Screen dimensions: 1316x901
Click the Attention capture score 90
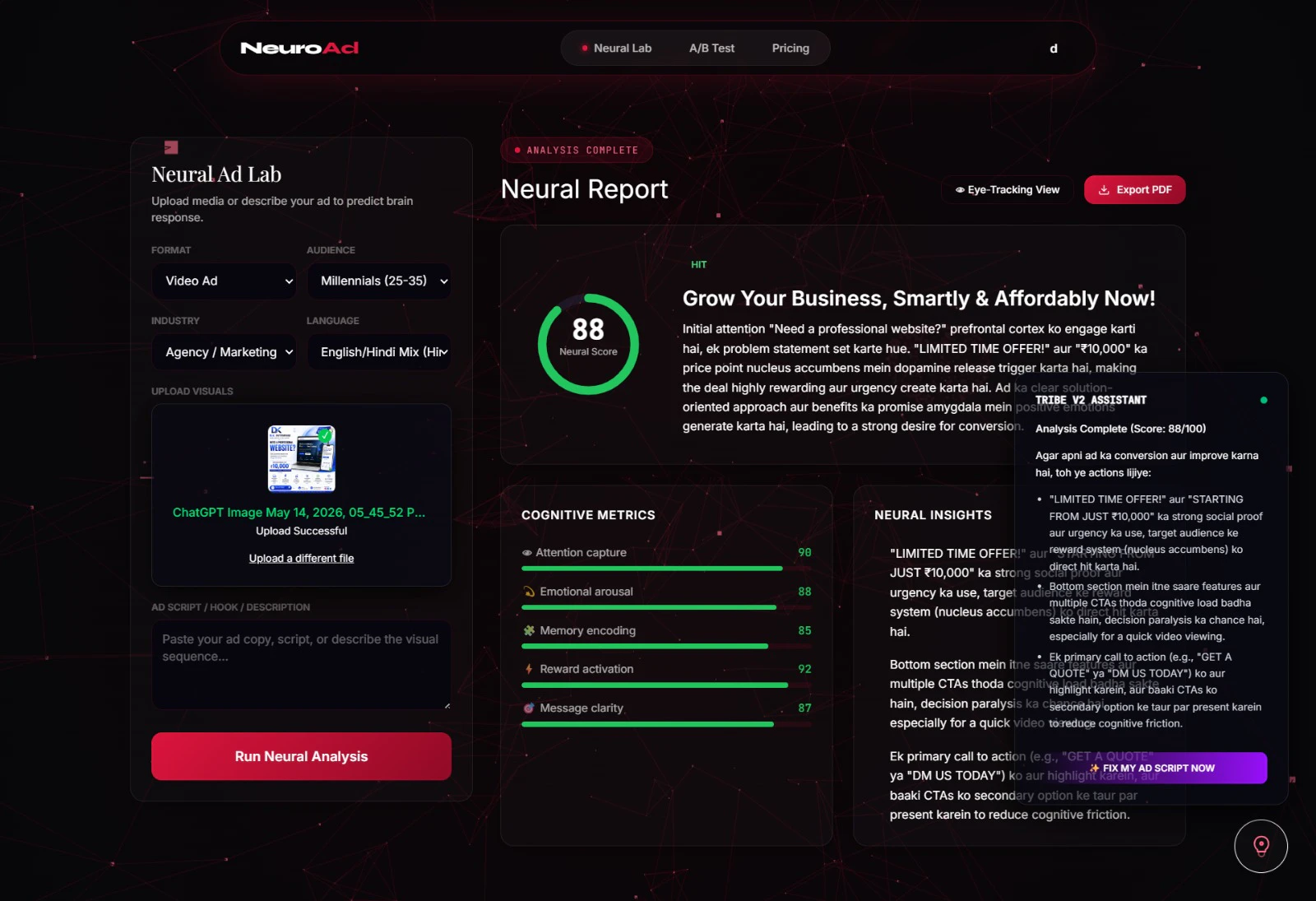[804, 553]
